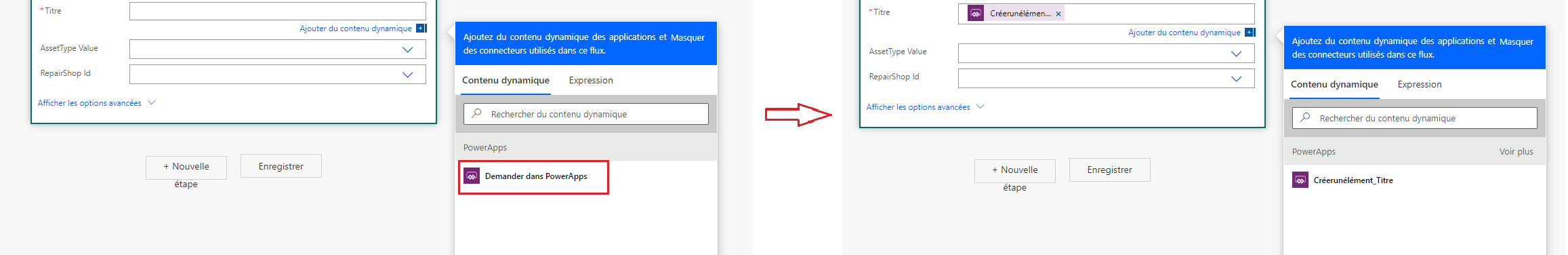Image resolution: width=1568 pixels, height=255 pixels.
Task: Select 'Contenu dynamique' tab in right panel
Action: (x=1334, y=85)
